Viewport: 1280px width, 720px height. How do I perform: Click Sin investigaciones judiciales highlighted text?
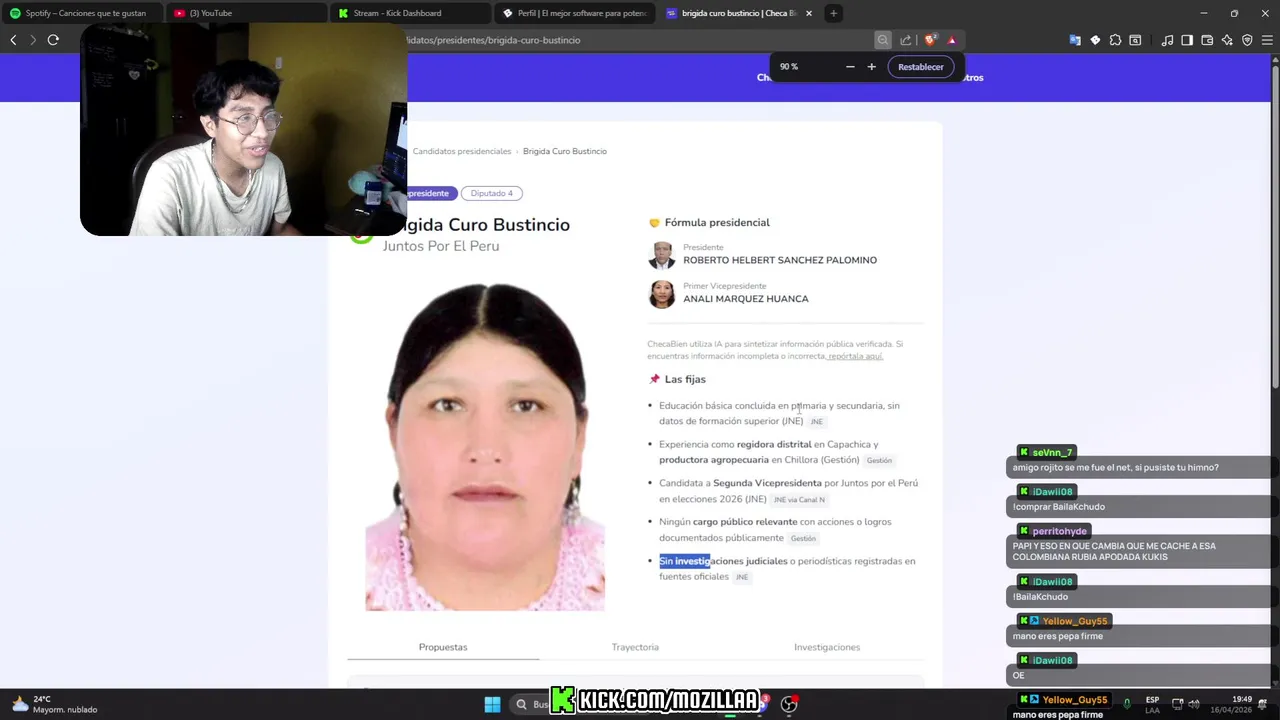click(x=723, y=561)
